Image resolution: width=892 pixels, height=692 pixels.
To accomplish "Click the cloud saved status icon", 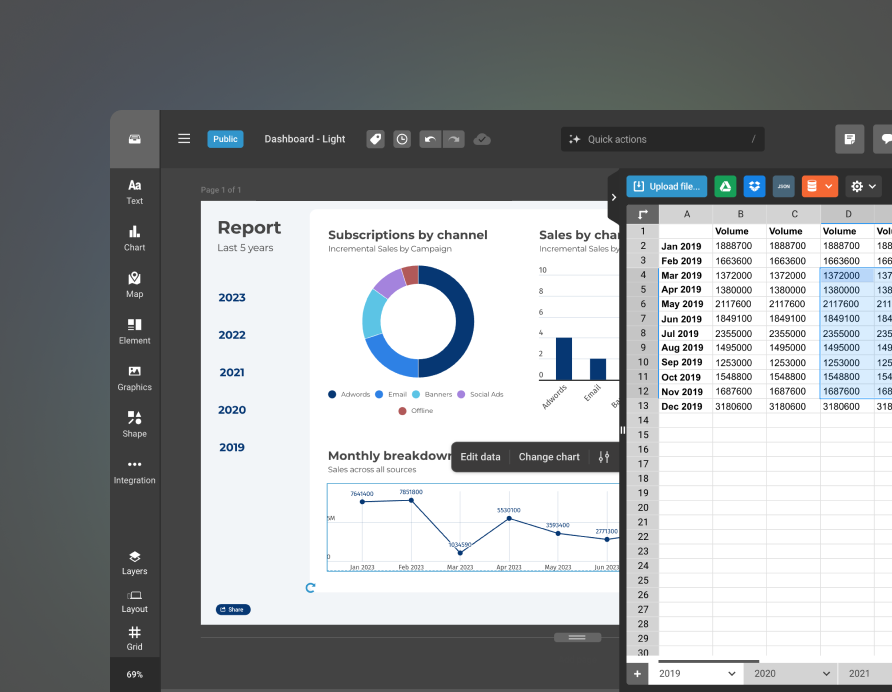I will (x=482, y=139).
